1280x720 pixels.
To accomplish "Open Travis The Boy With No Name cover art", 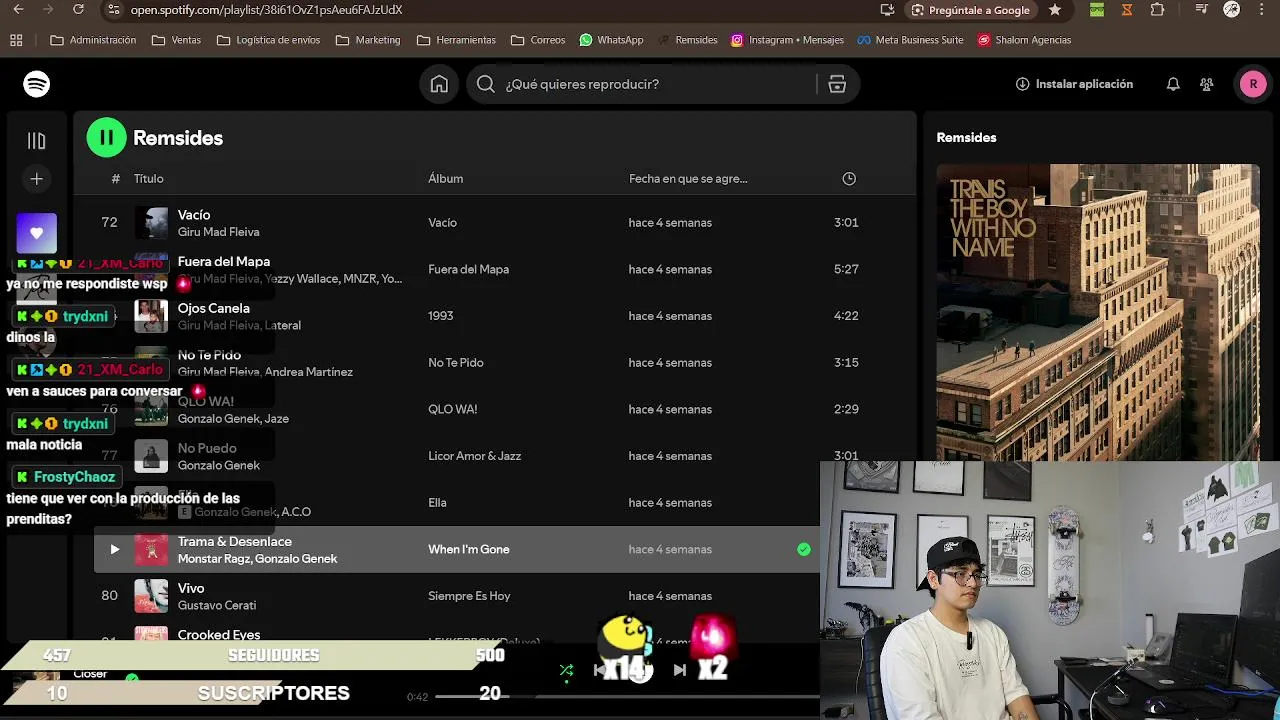I will coord(1098,312).
